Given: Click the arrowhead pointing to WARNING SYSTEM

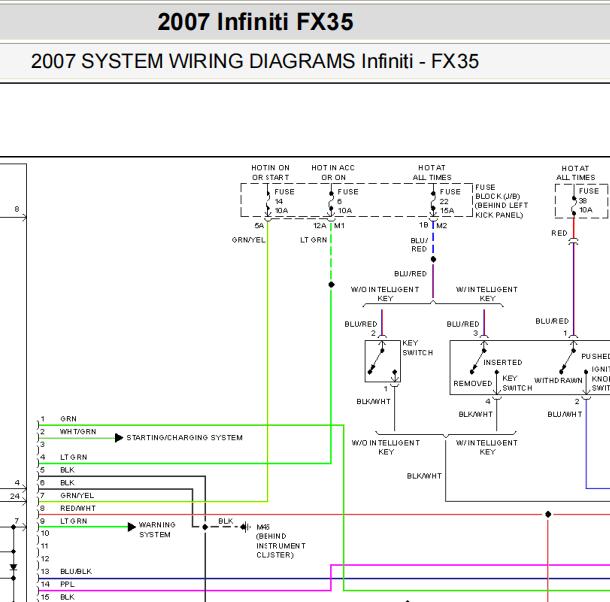Looking at the screenshot, I should [132, 527].
